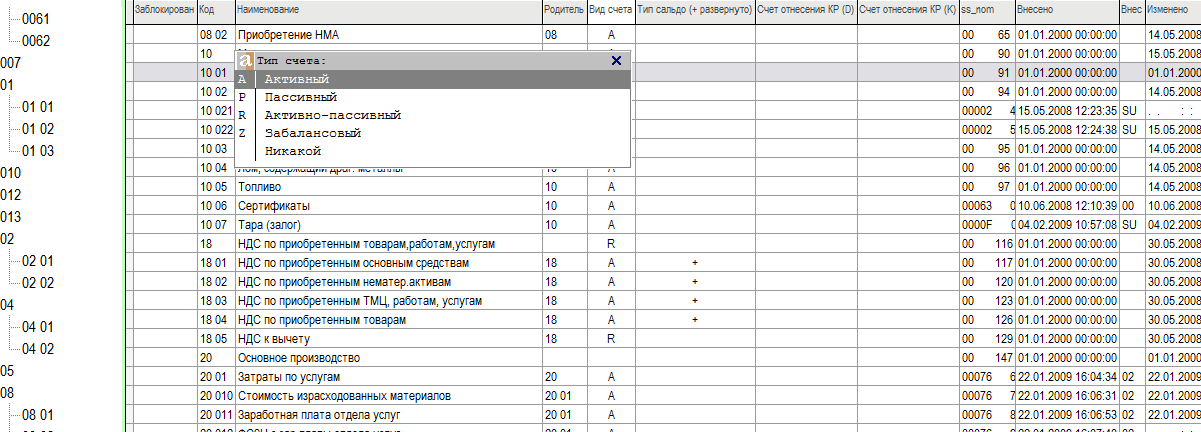The width and height of the screenshot is (1201, 432).
Task: Click 'НДС по приобретенным нематер.активам' row
Action: click(388, 282)
